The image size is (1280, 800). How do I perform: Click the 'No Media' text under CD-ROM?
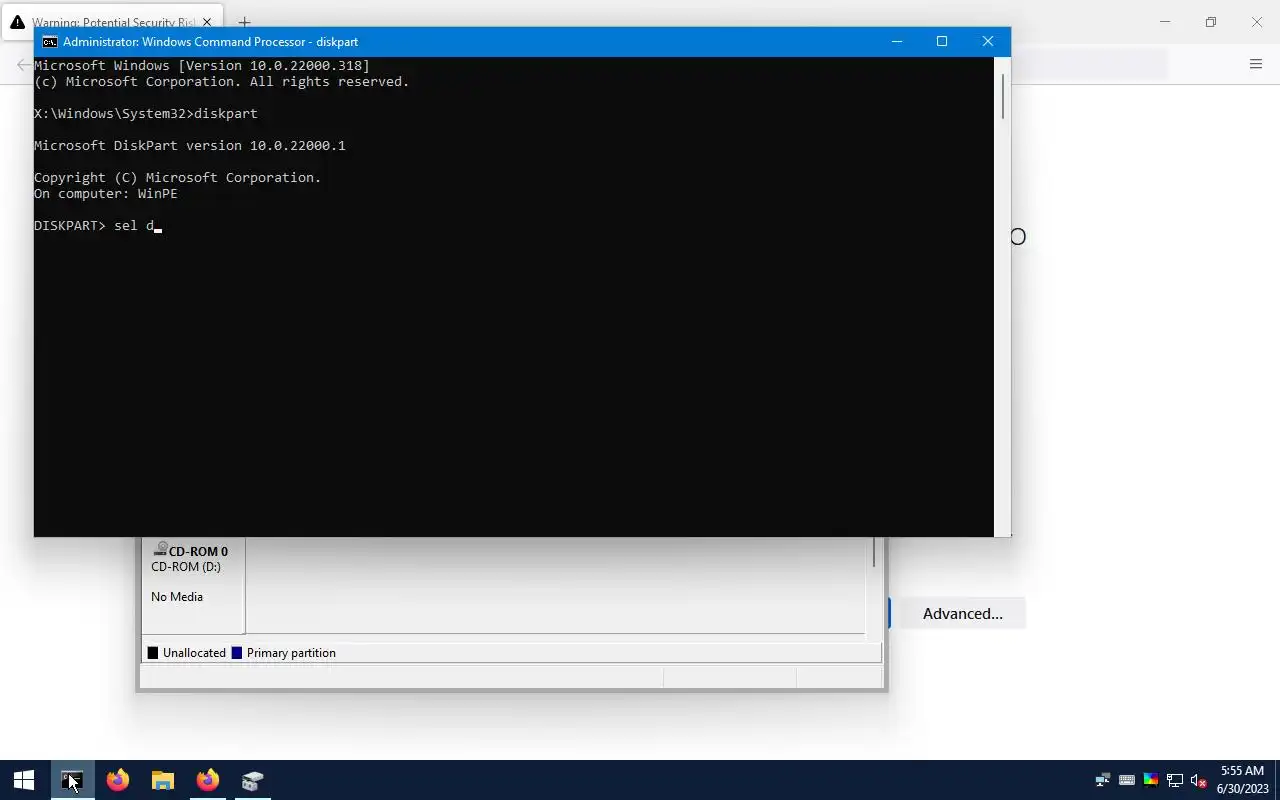pyautogui.click(x=177, y=597)
